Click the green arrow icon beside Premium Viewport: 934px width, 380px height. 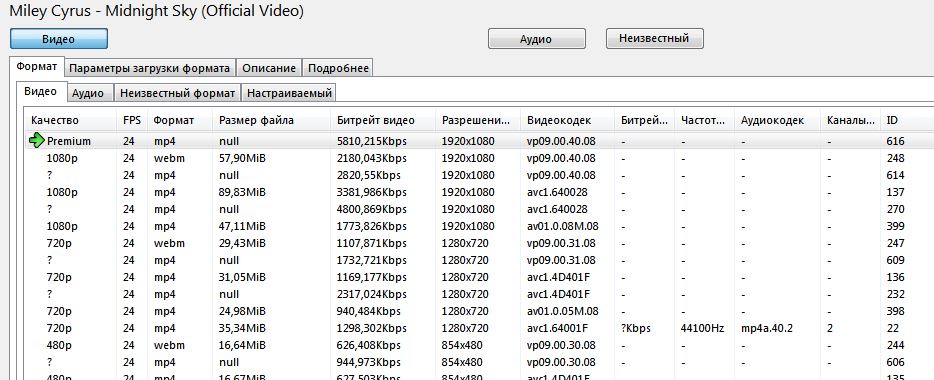click(36, 141)
